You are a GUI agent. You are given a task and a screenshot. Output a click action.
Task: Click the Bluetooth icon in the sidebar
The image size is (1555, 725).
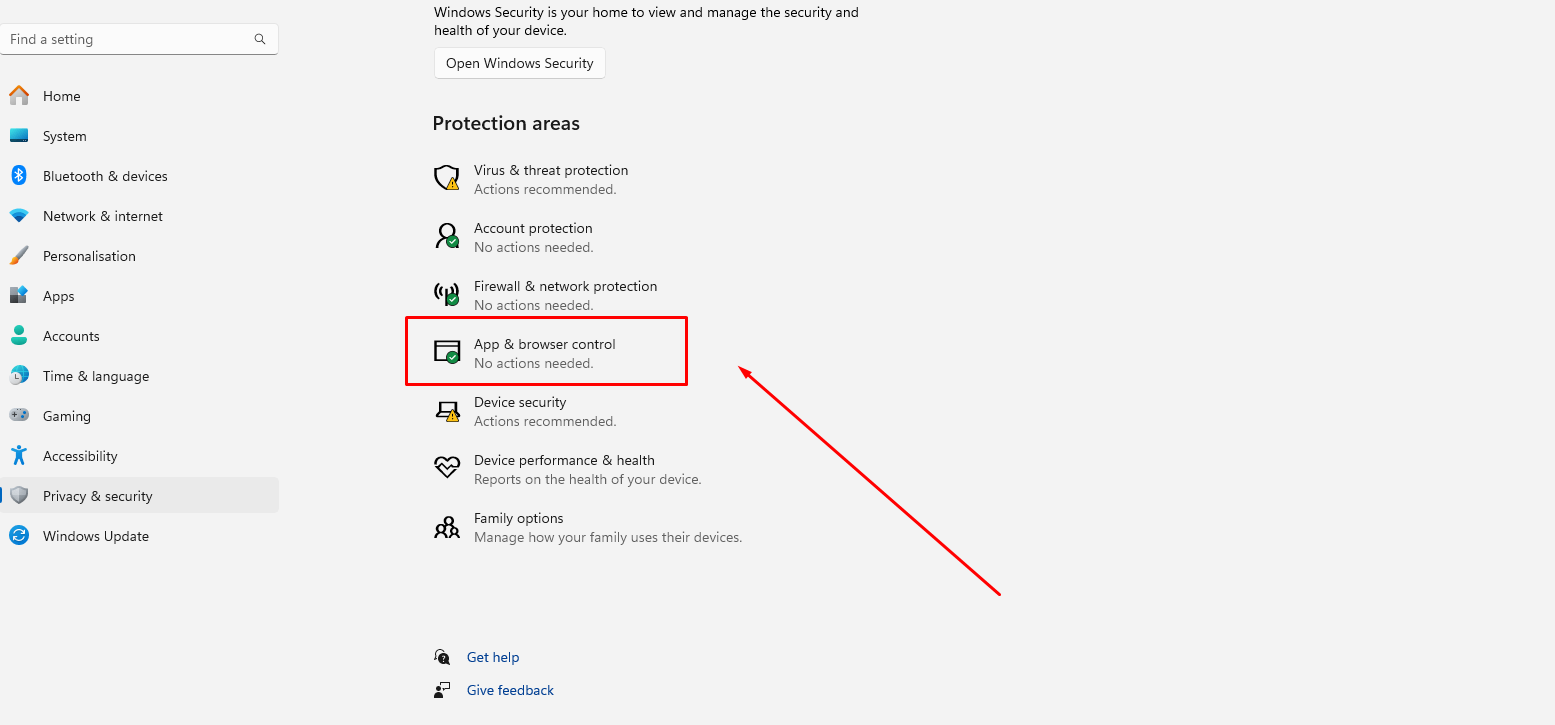[x=18, y=176]
